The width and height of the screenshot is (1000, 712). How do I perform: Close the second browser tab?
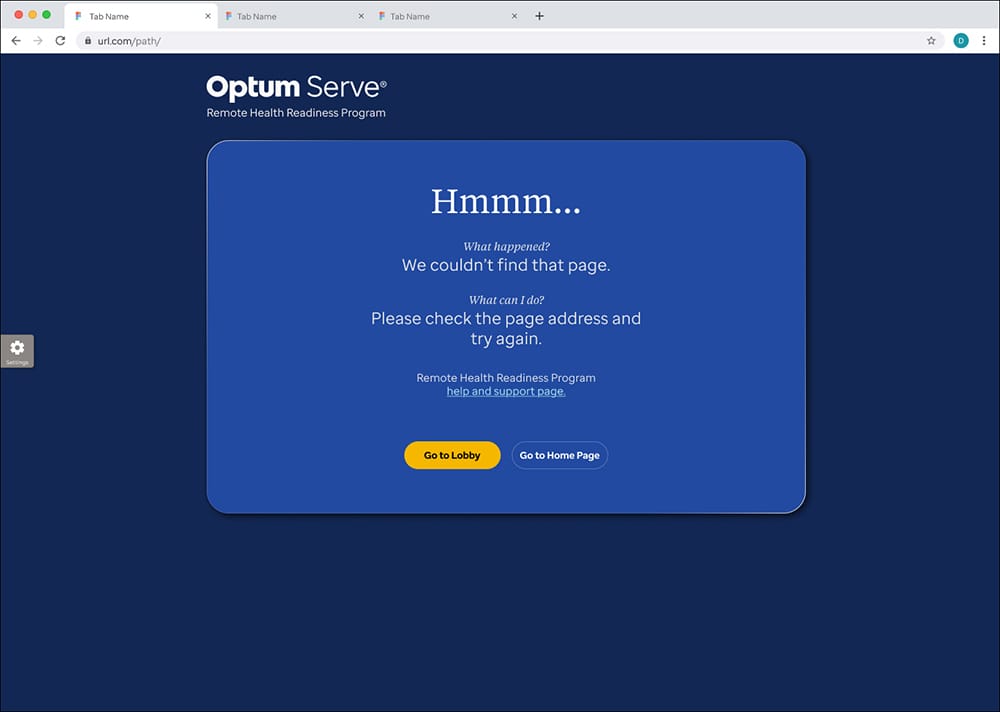click(x=361, y=17)
